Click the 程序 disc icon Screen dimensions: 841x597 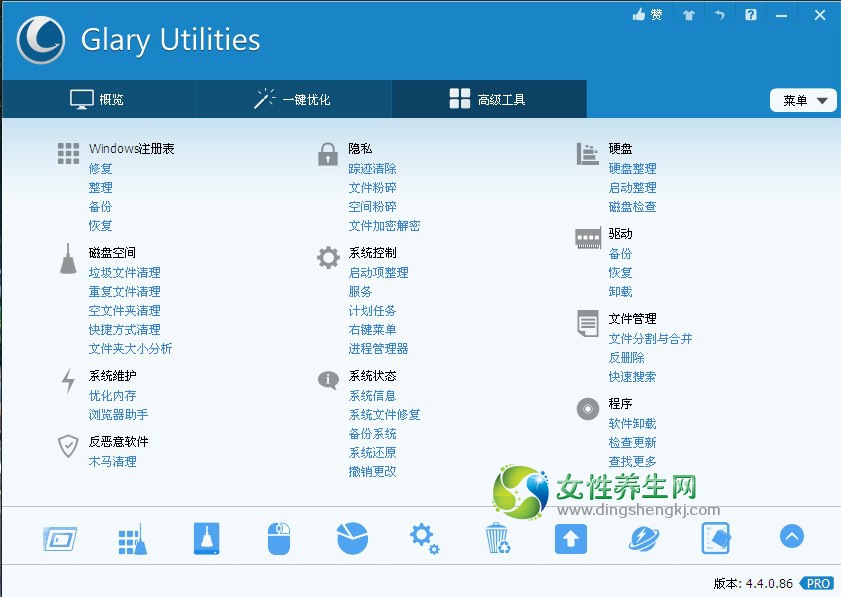(588, 409)
